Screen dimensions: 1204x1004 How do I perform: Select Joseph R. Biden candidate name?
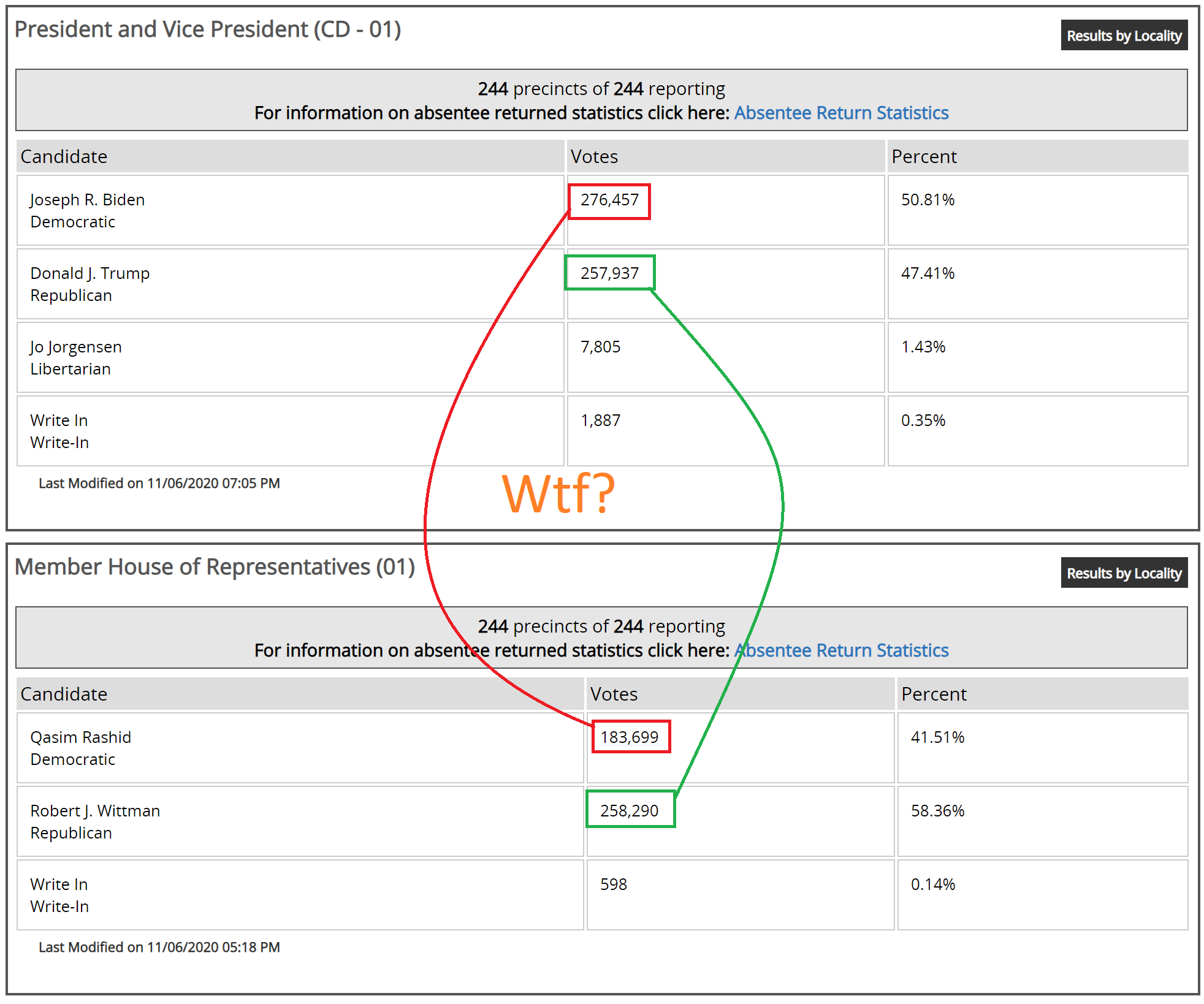pos(88,200)
